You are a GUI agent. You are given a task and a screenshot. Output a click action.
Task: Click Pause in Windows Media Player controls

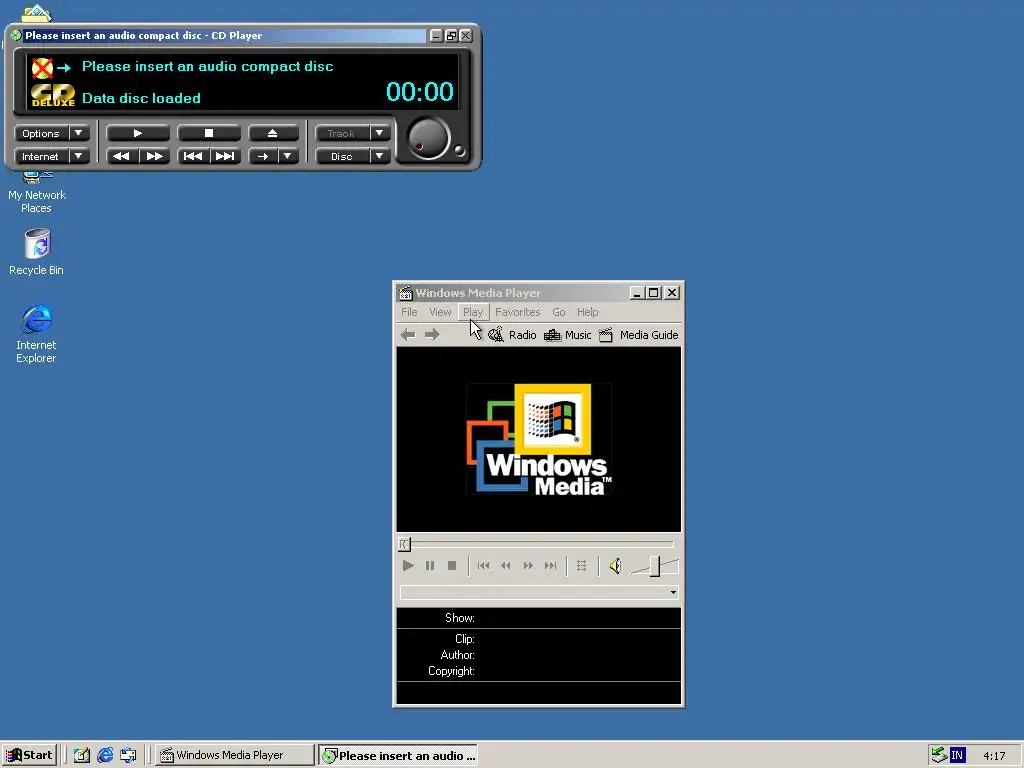click(x=430, y=566)
